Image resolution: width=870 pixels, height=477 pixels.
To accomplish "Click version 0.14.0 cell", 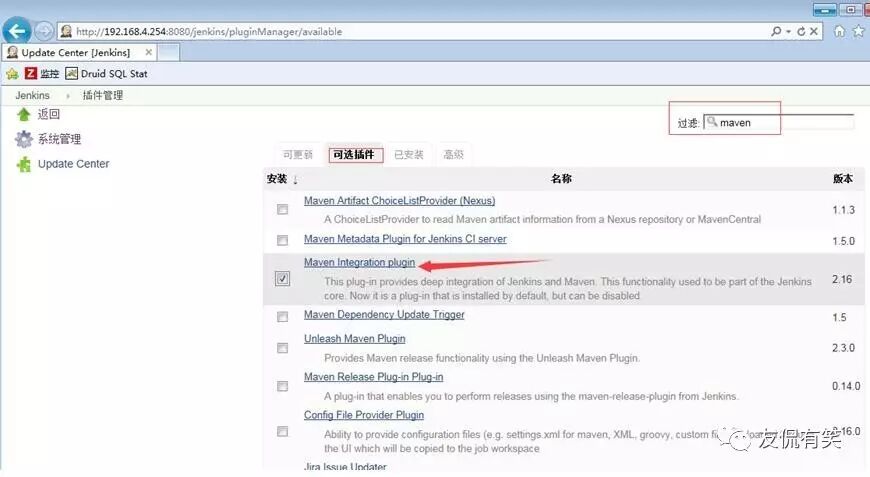I will click(x=846, y=386).
